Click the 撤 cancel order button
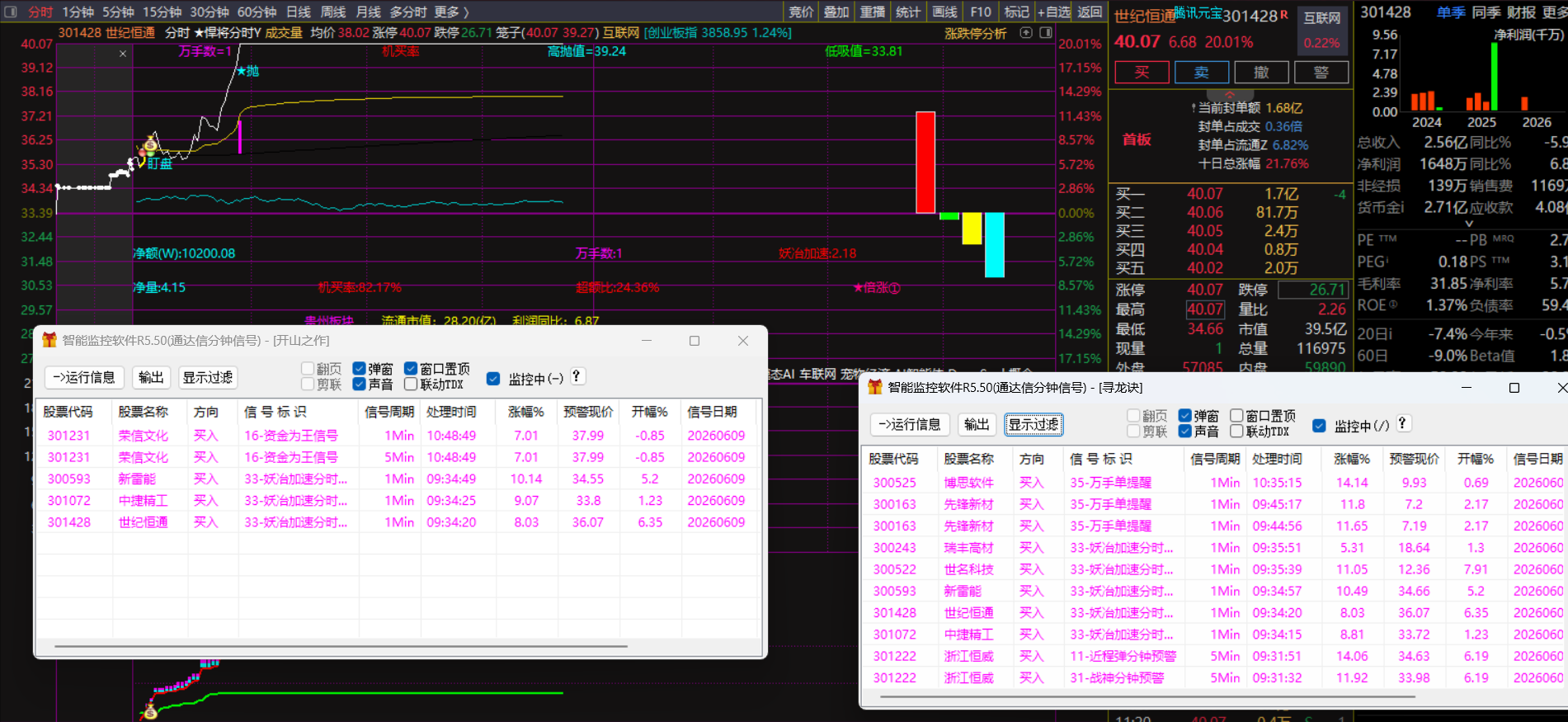The image size is (1568, 722). coord(1262,73)
